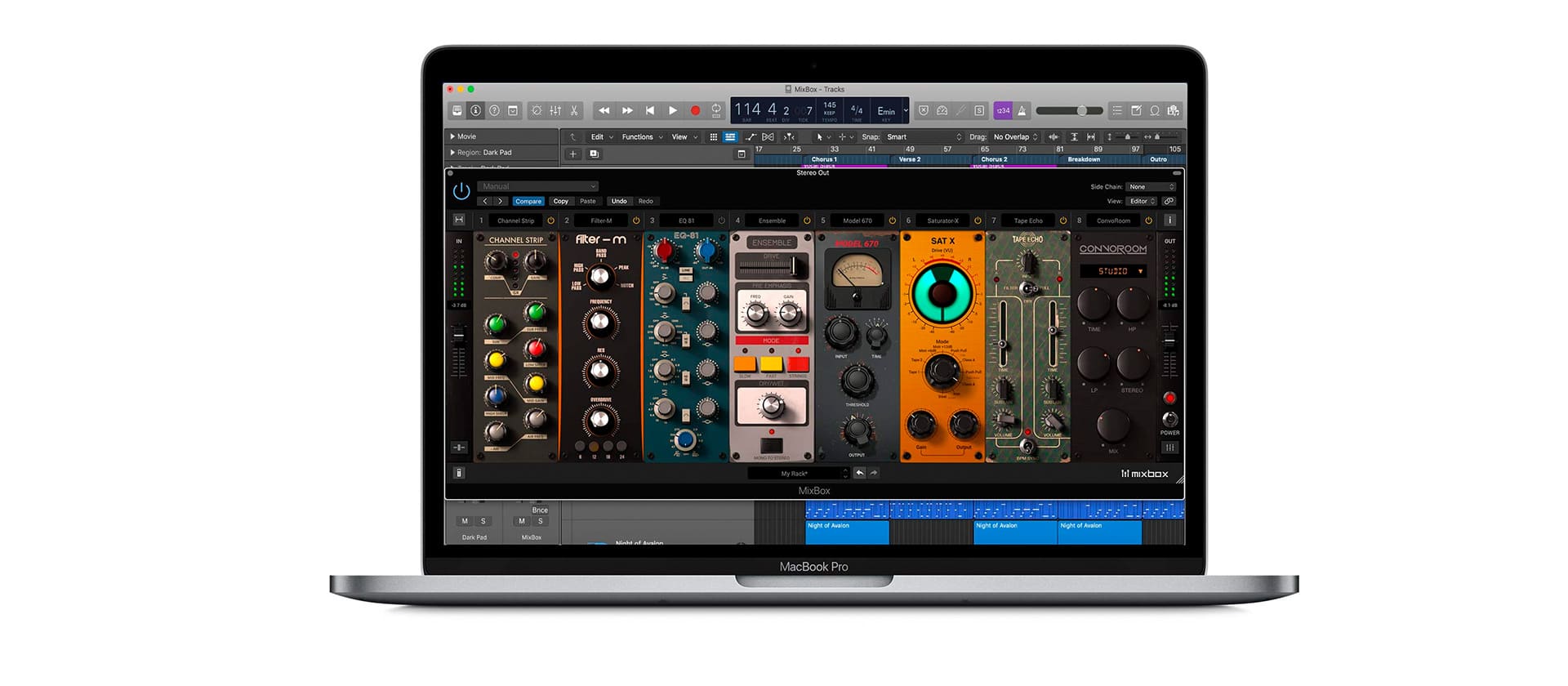Open the Tuner icon in control bar
Viewport: 1568px width, 686px height.
tap(960, 110)
